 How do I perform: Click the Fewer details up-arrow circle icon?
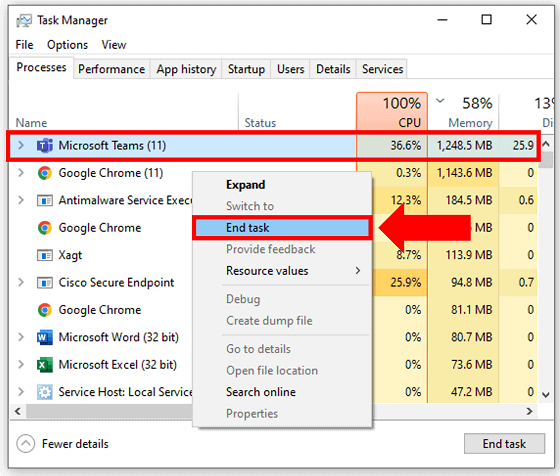point(26,444)
